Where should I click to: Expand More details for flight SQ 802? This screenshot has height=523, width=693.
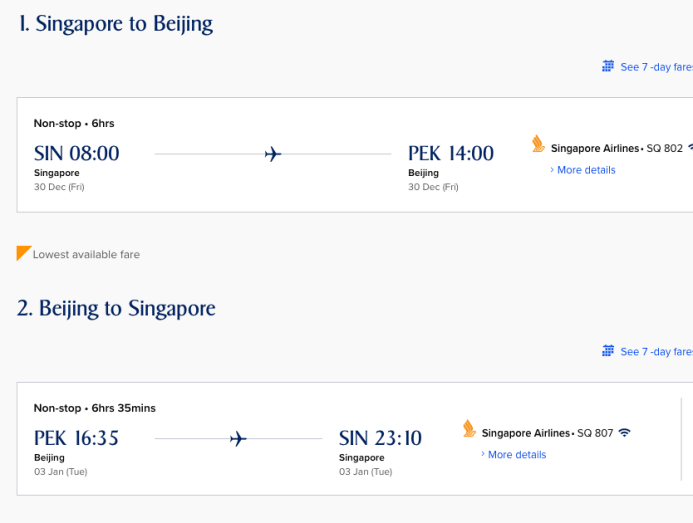coord(585,170)
